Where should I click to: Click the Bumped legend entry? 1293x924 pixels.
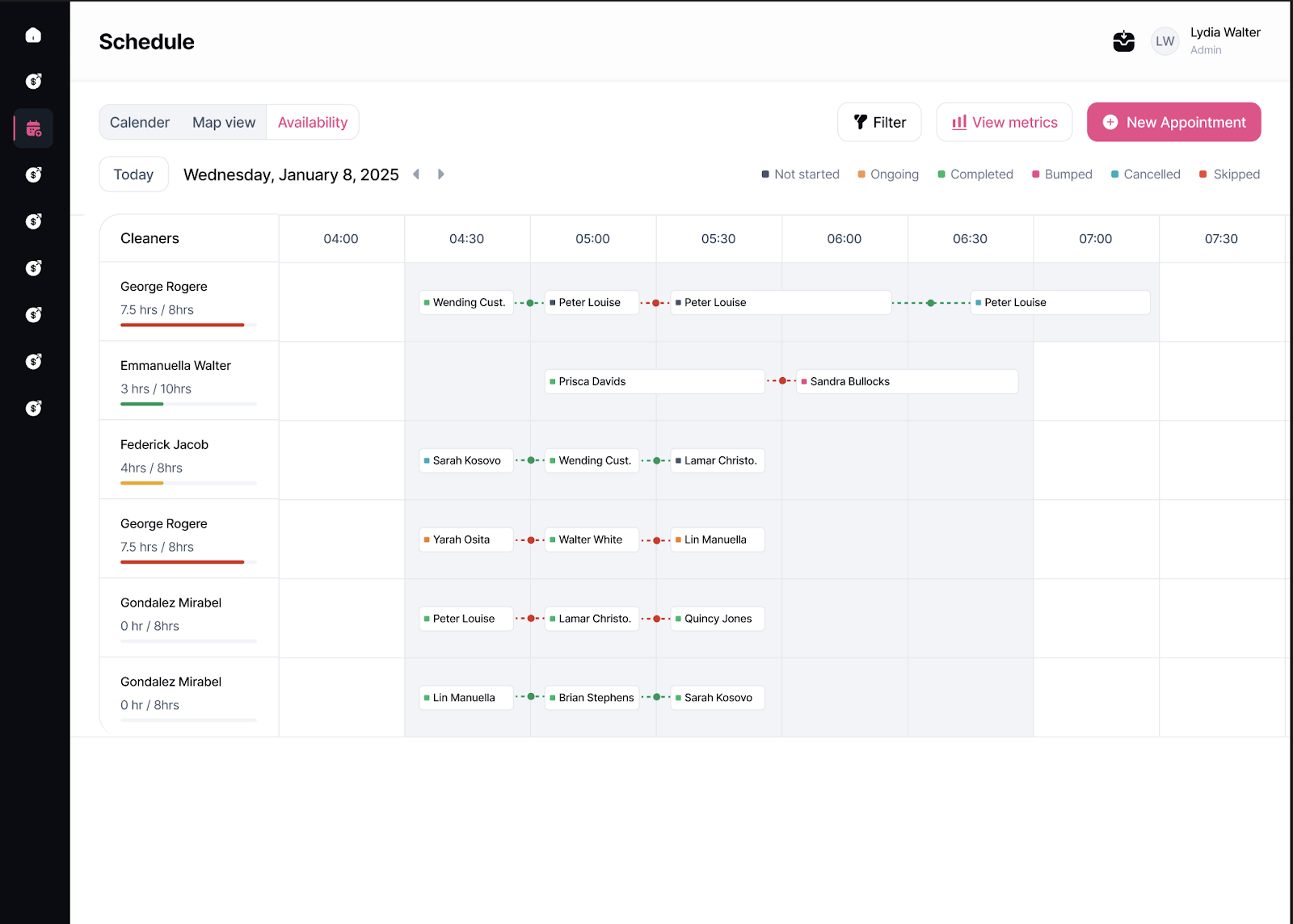(x=1062, y=174)
